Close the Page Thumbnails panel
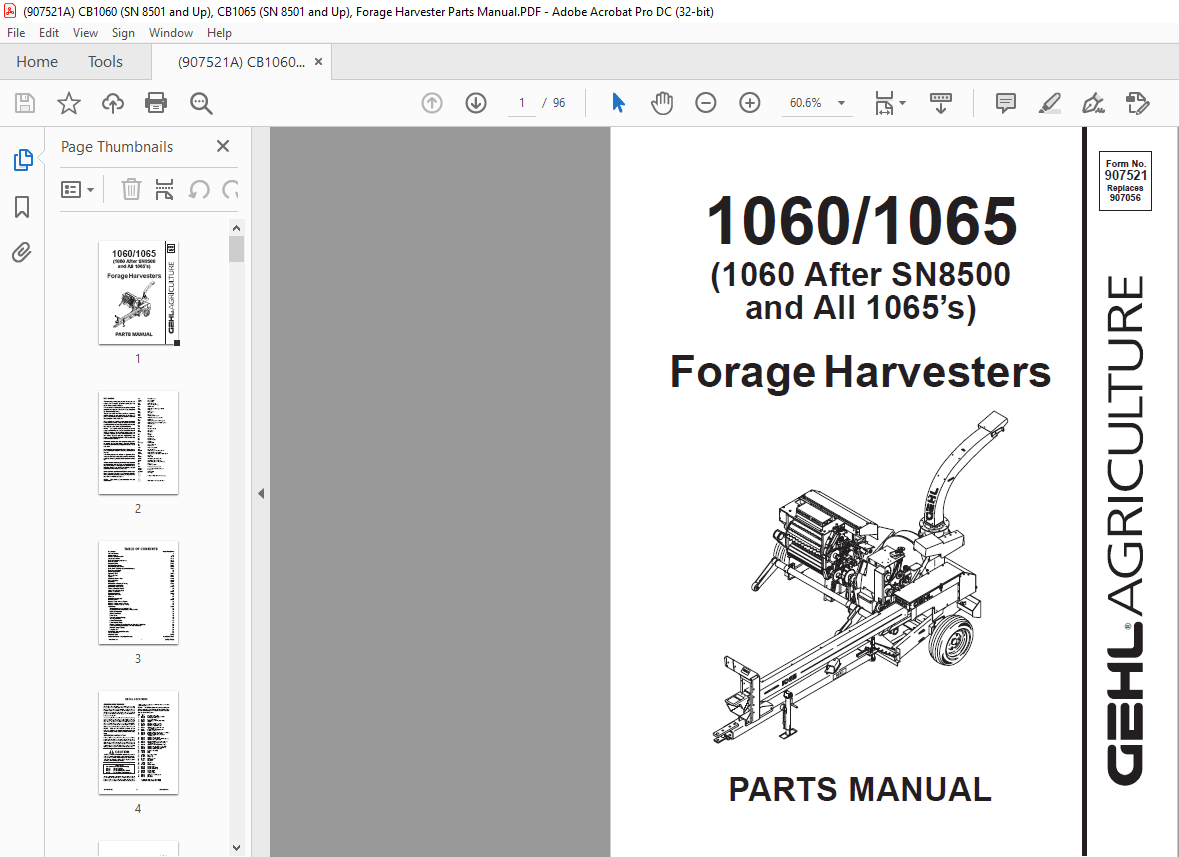 click(x=223, y=146)
